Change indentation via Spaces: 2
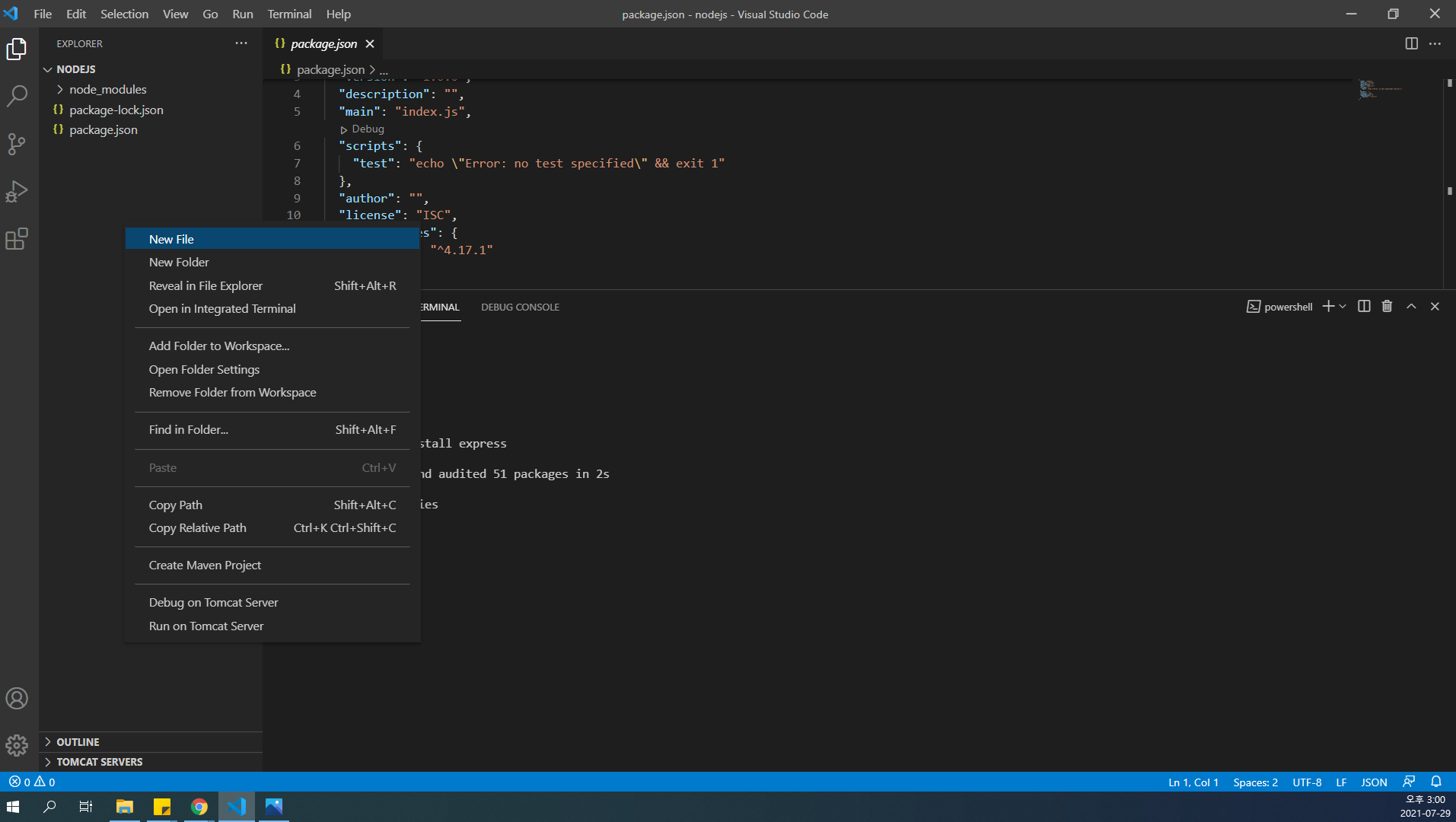This screenshot has width=1456, height=822. [x=1255, y=782]
